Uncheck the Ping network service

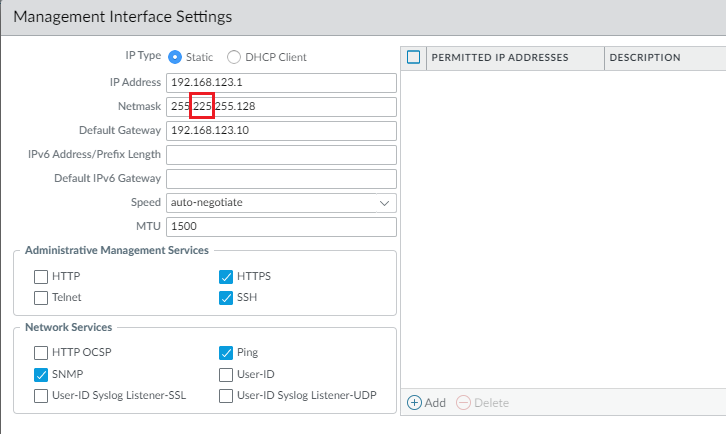pos(226,352)
